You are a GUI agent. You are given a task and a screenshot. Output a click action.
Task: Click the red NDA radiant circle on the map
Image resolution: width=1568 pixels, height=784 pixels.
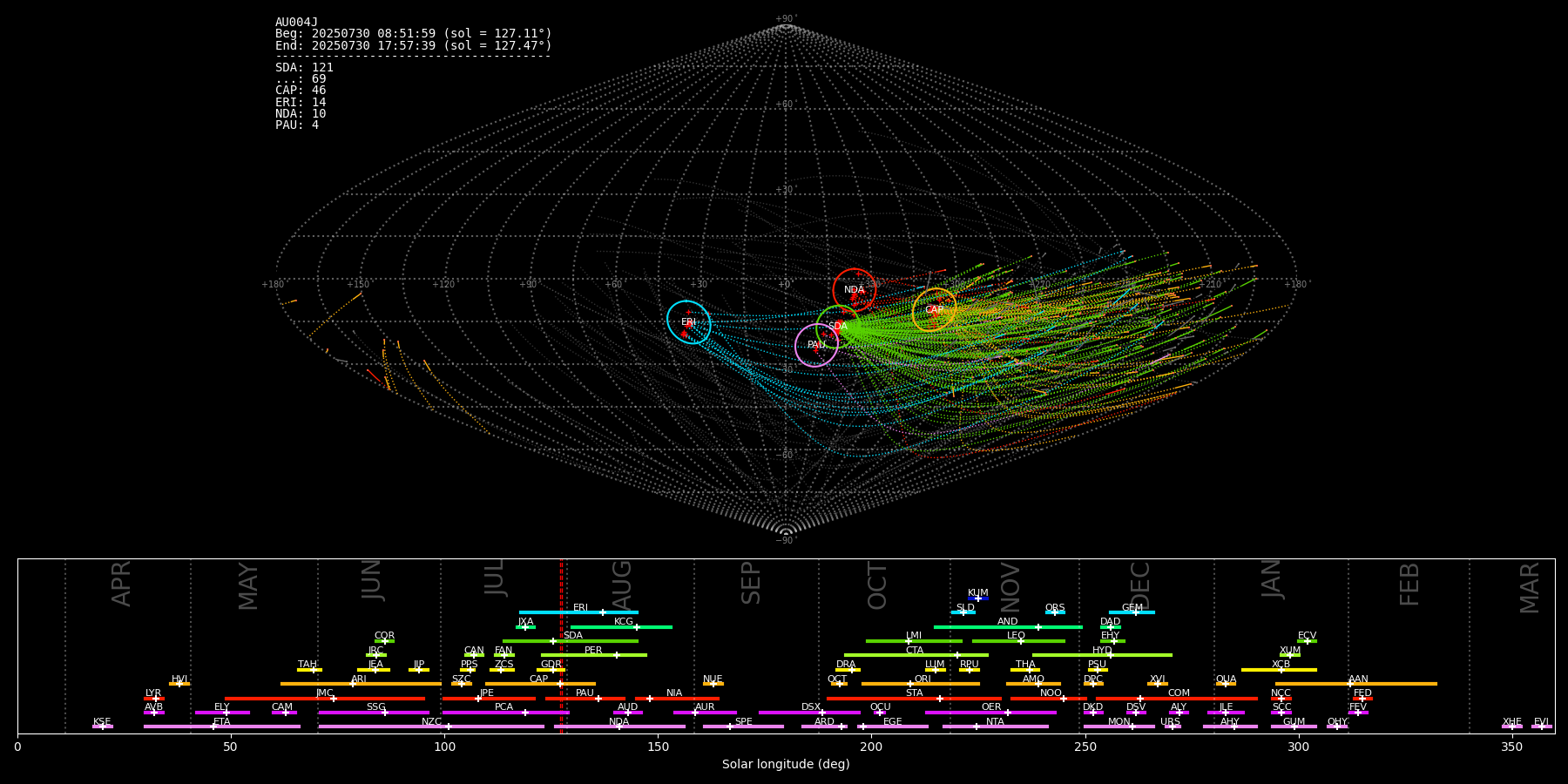855,290
